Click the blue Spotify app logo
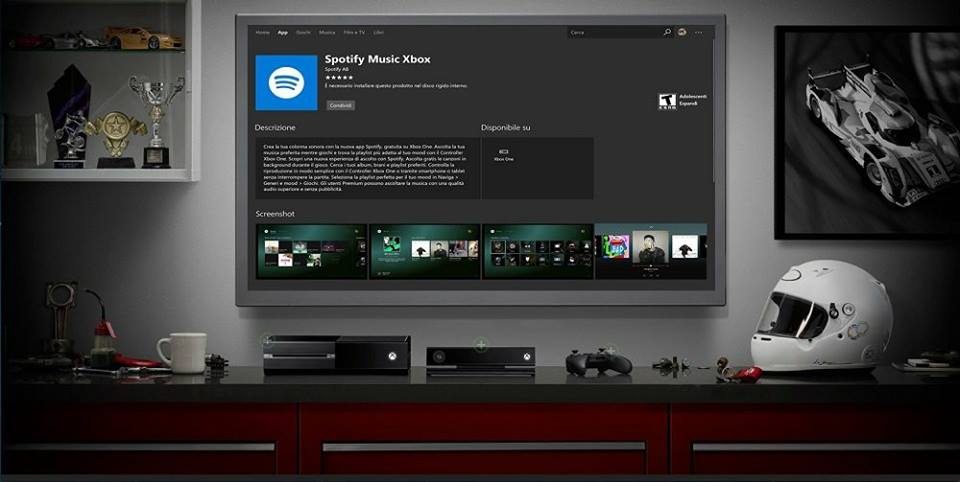The image size is (960, 482). point(286,82)
